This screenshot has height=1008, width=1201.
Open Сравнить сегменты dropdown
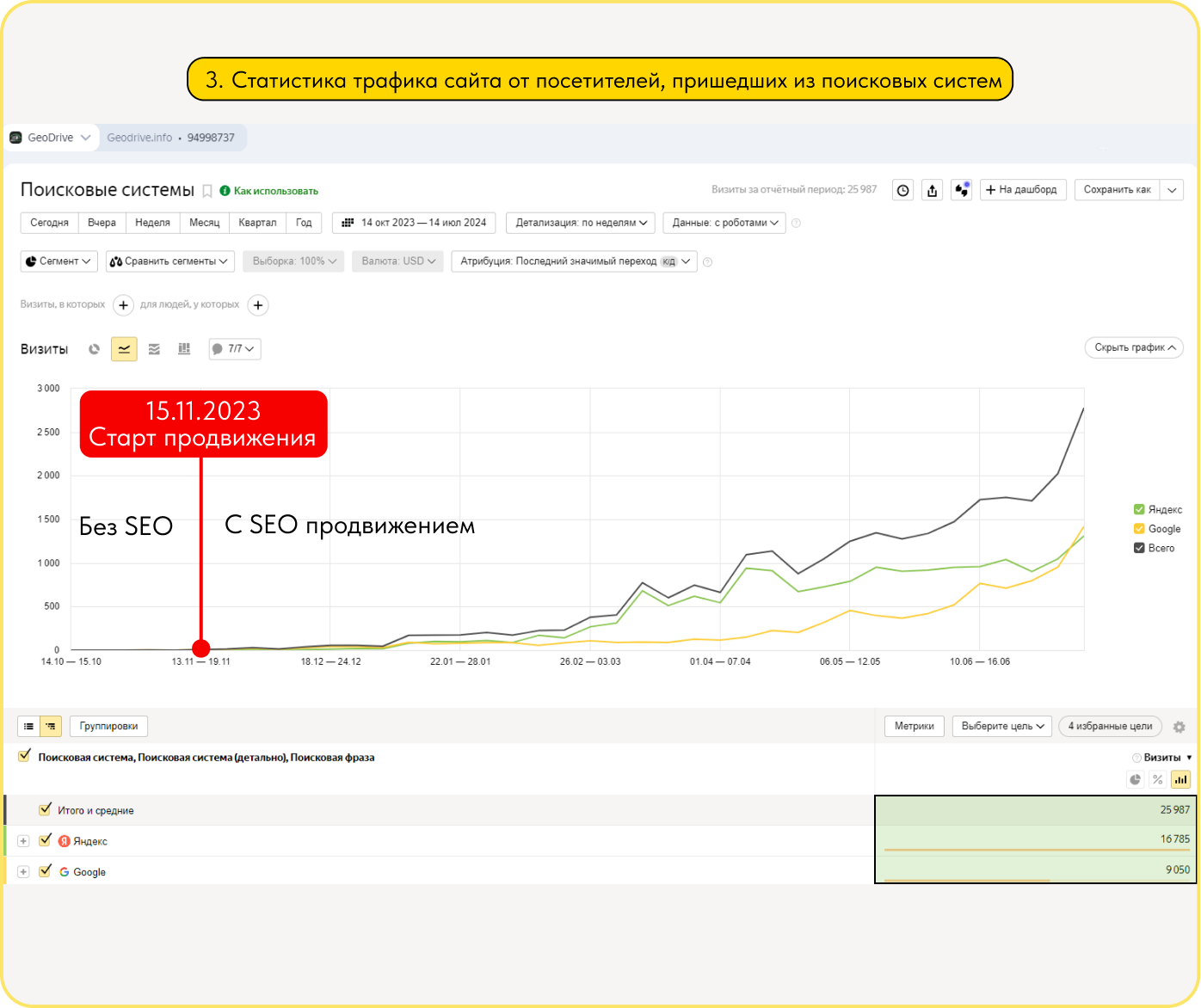point(169,261)
